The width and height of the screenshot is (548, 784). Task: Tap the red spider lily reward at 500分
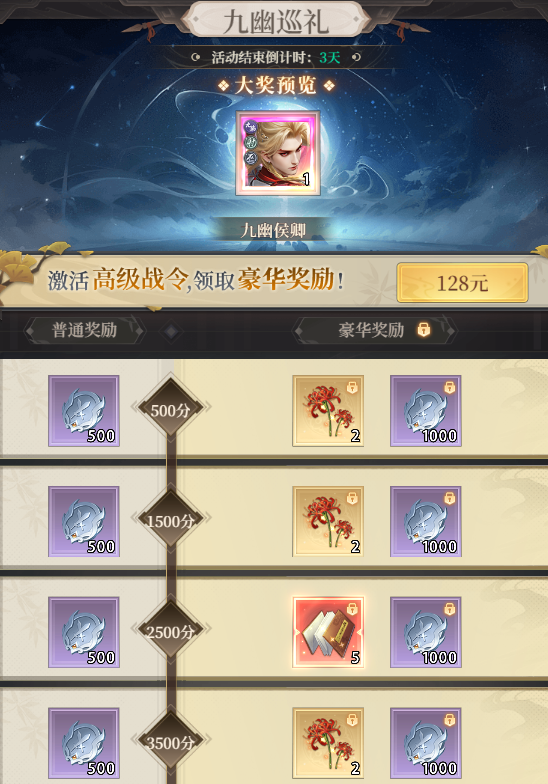(328, 410)
